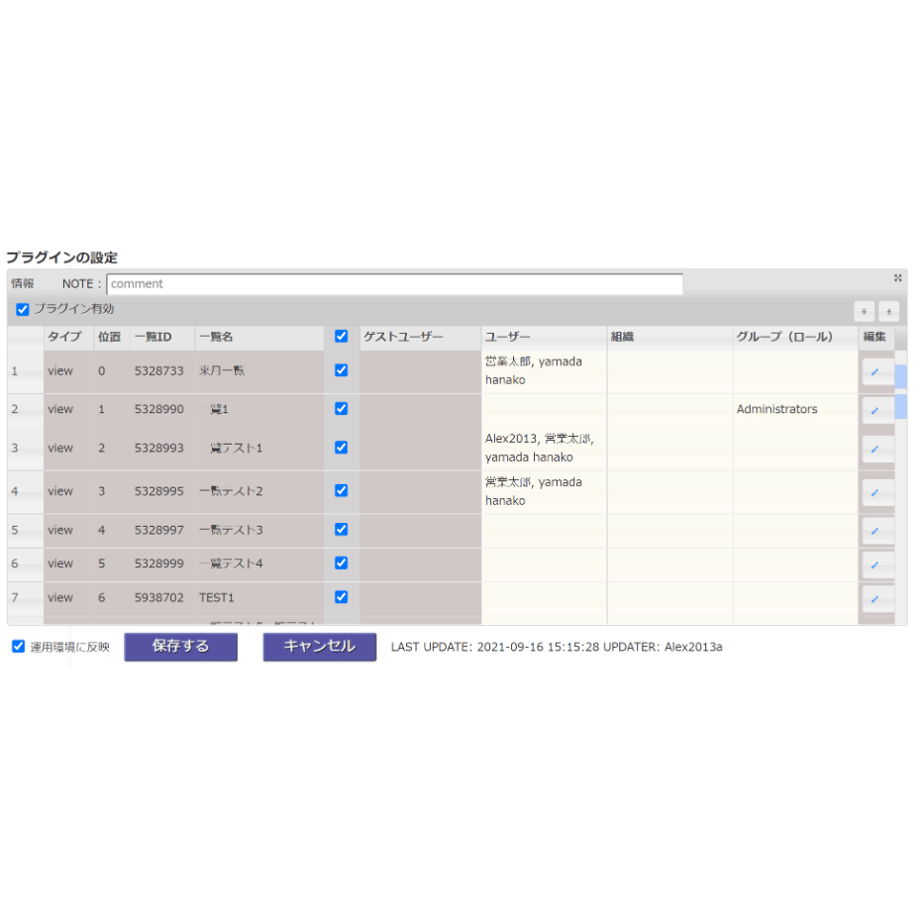Uncheck the checkbox for row 5328990

click(x=341, y=408)
